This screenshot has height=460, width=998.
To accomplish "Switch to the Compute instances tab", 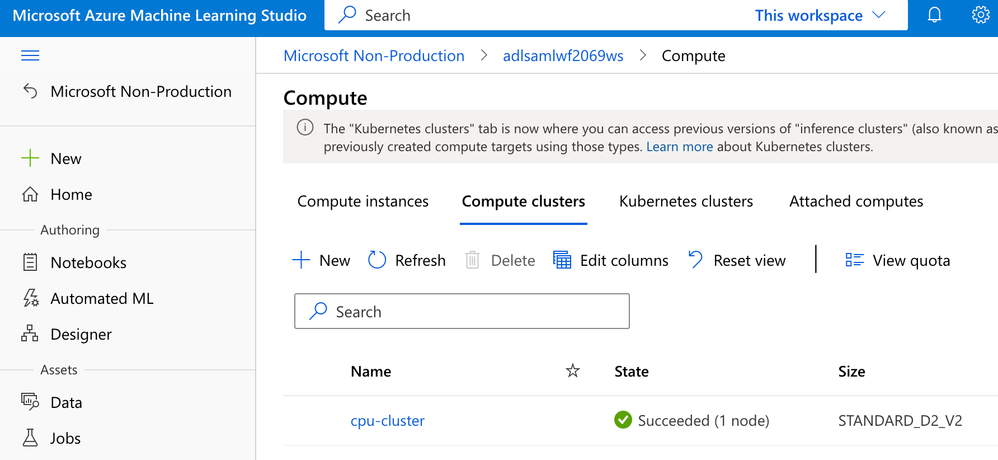I will [363, 201].
